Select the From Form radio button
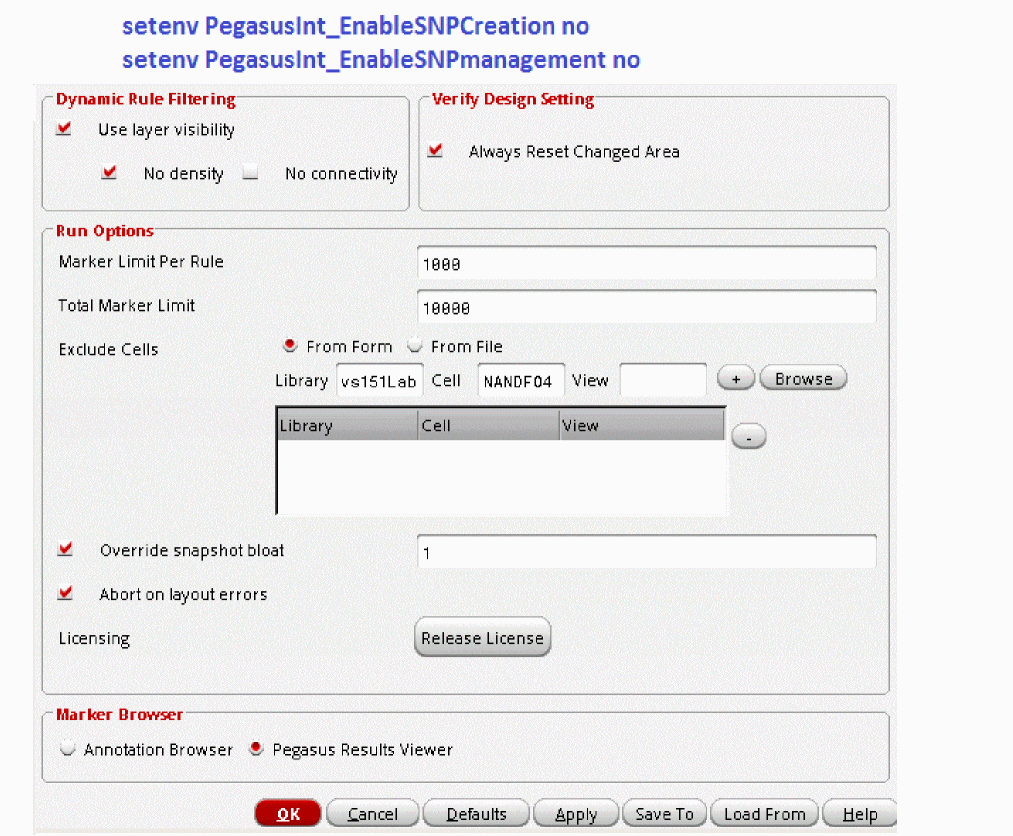The width and height of the screenshot is (1013, 836). coord(289,346)
